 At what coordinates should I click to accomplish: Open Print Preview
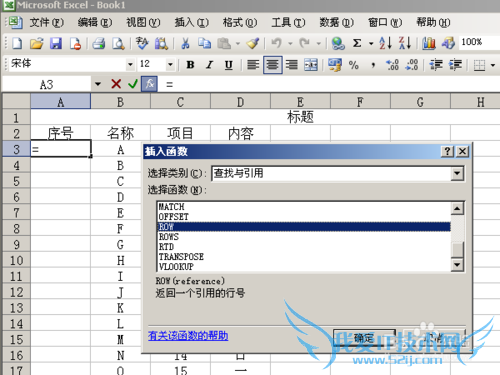pyautogui.click(x=118, y=43)
